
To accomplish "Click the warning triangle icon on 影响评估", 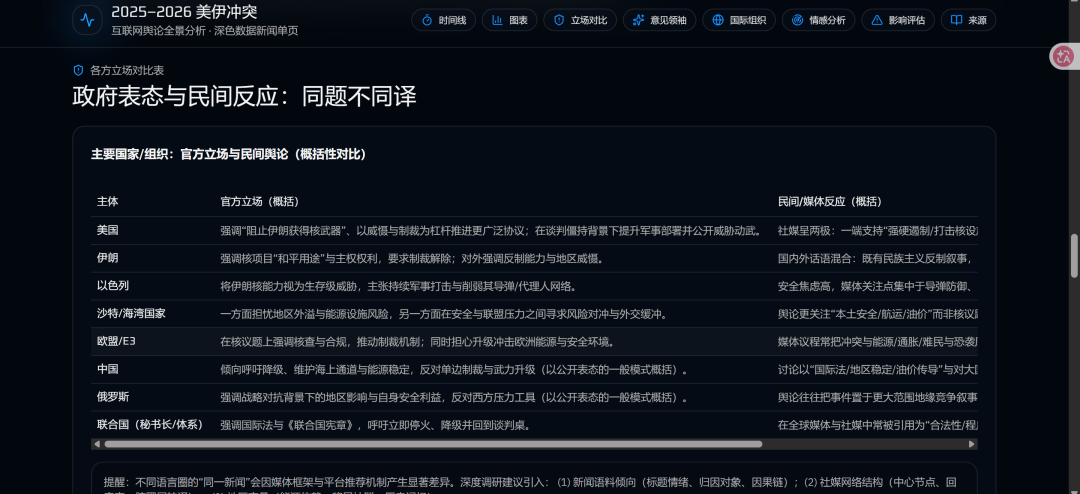I will click(x=877, y=20).
